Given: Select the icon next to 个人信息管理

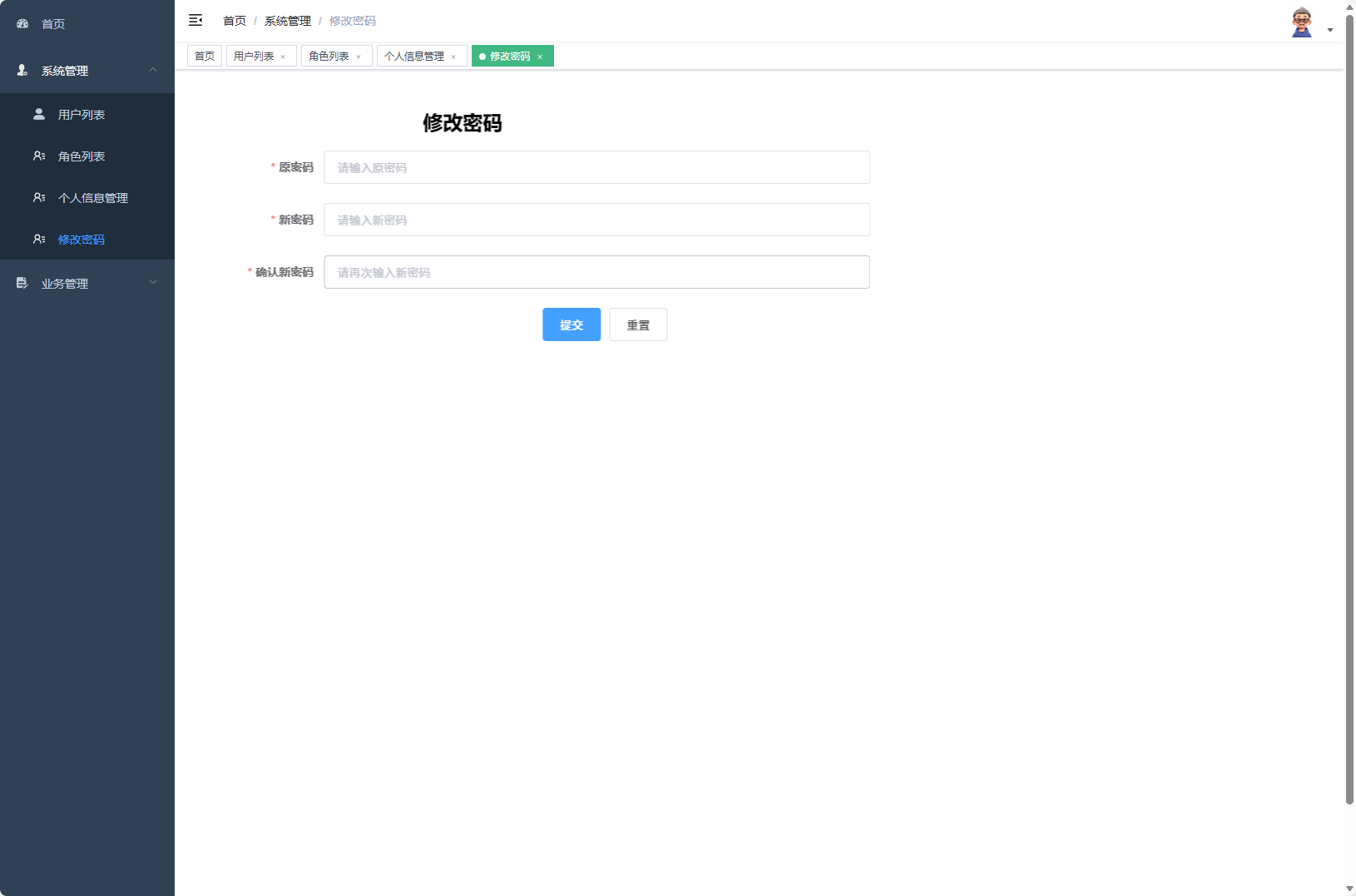Looking at the screenshot, I should 38,197.
